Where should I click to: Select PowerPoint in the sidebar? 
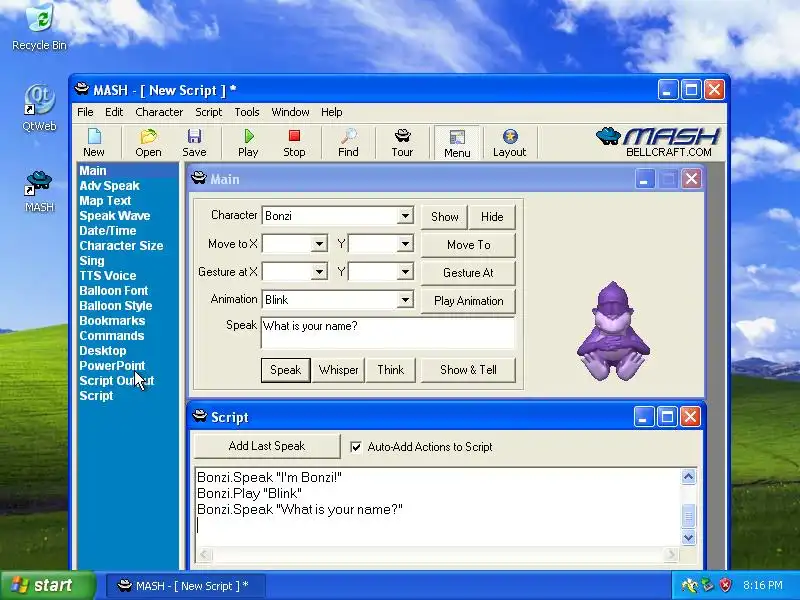click(x=112, y=366)
